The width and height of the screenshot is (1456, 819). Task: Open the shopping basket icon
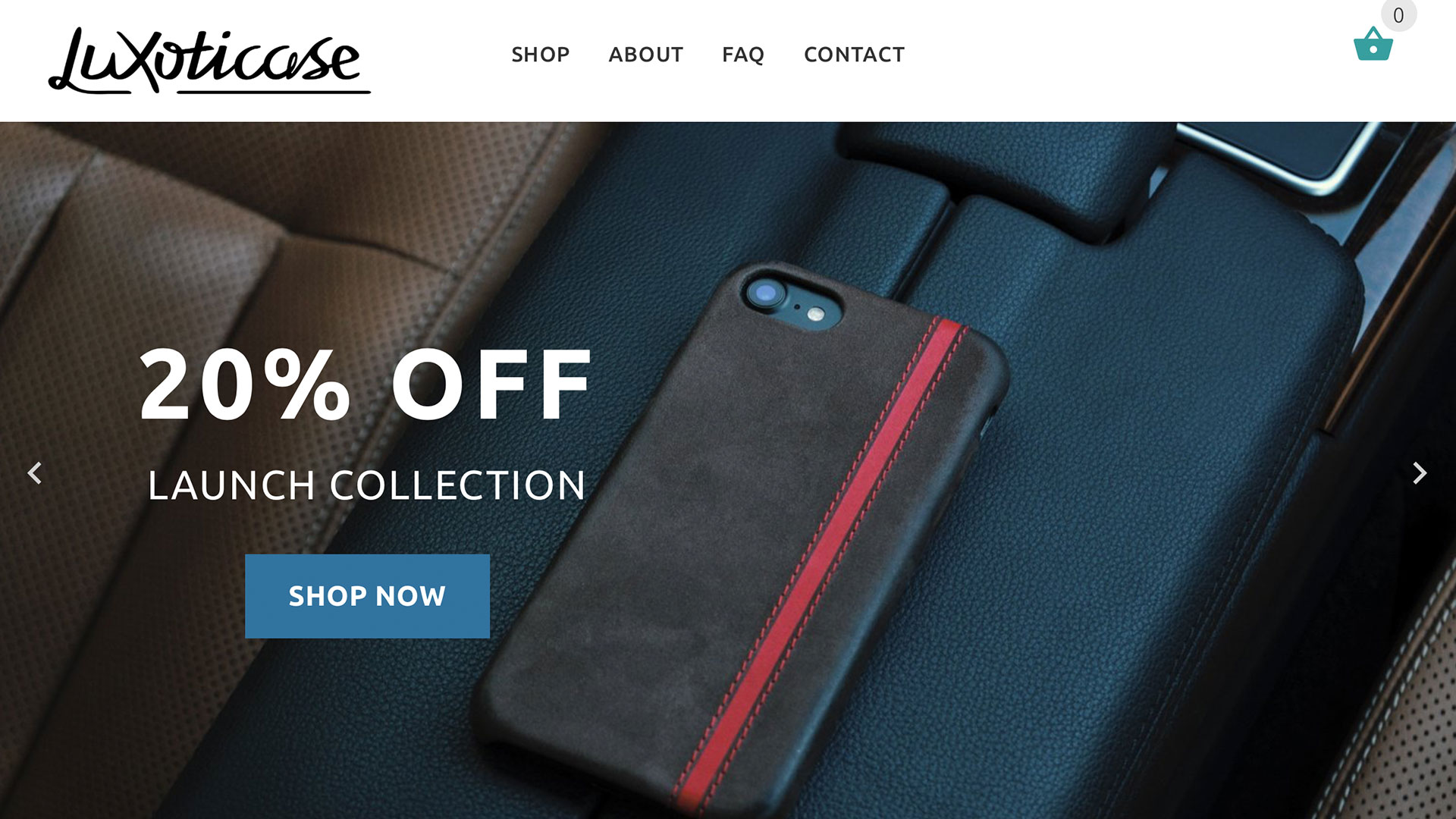click(1373, 44)
